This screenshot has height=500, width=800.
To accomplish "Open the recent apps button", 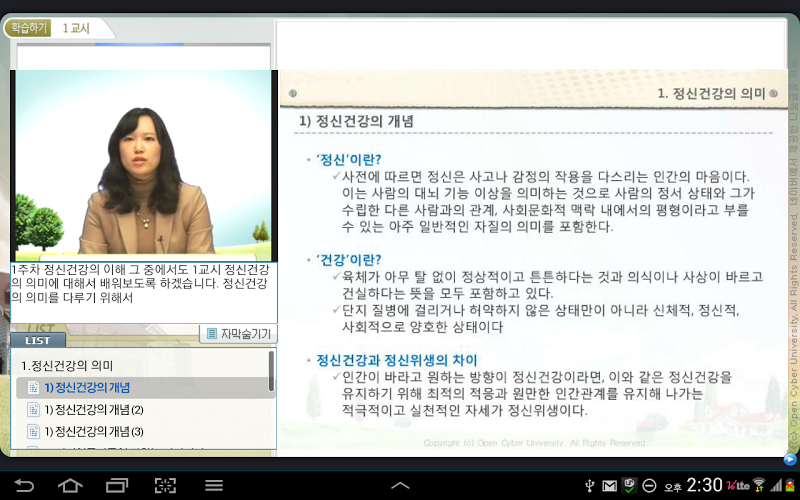I will click(x=117, y=485).
